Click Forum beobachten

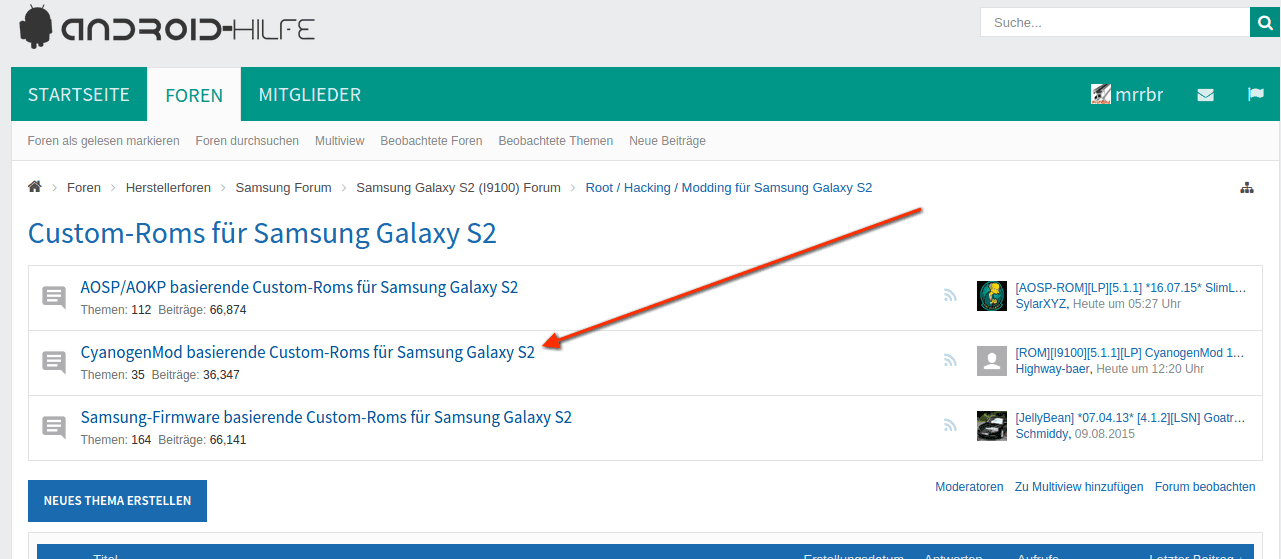(x=1205, y=487)
